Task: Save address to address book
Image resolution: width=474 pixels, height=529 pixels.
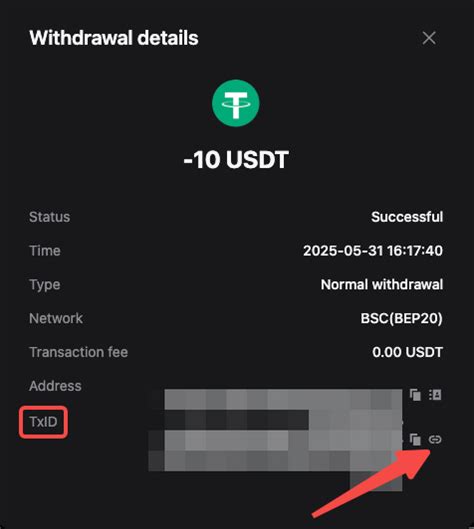Action: coord(435,394)
